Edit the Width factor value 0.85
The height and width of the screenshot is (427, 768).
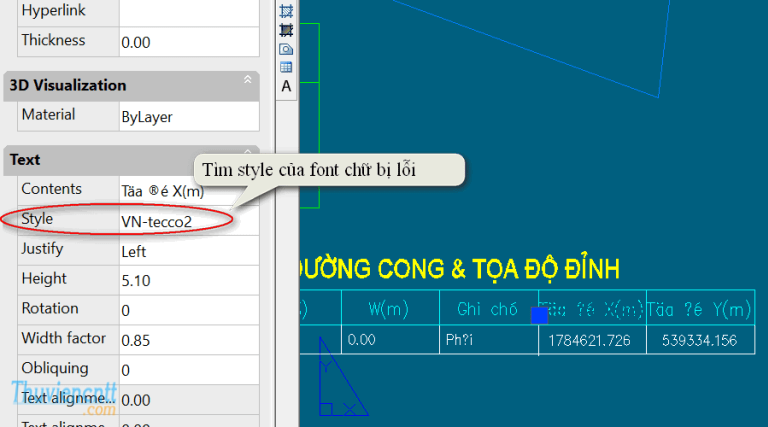pos(189,340)
